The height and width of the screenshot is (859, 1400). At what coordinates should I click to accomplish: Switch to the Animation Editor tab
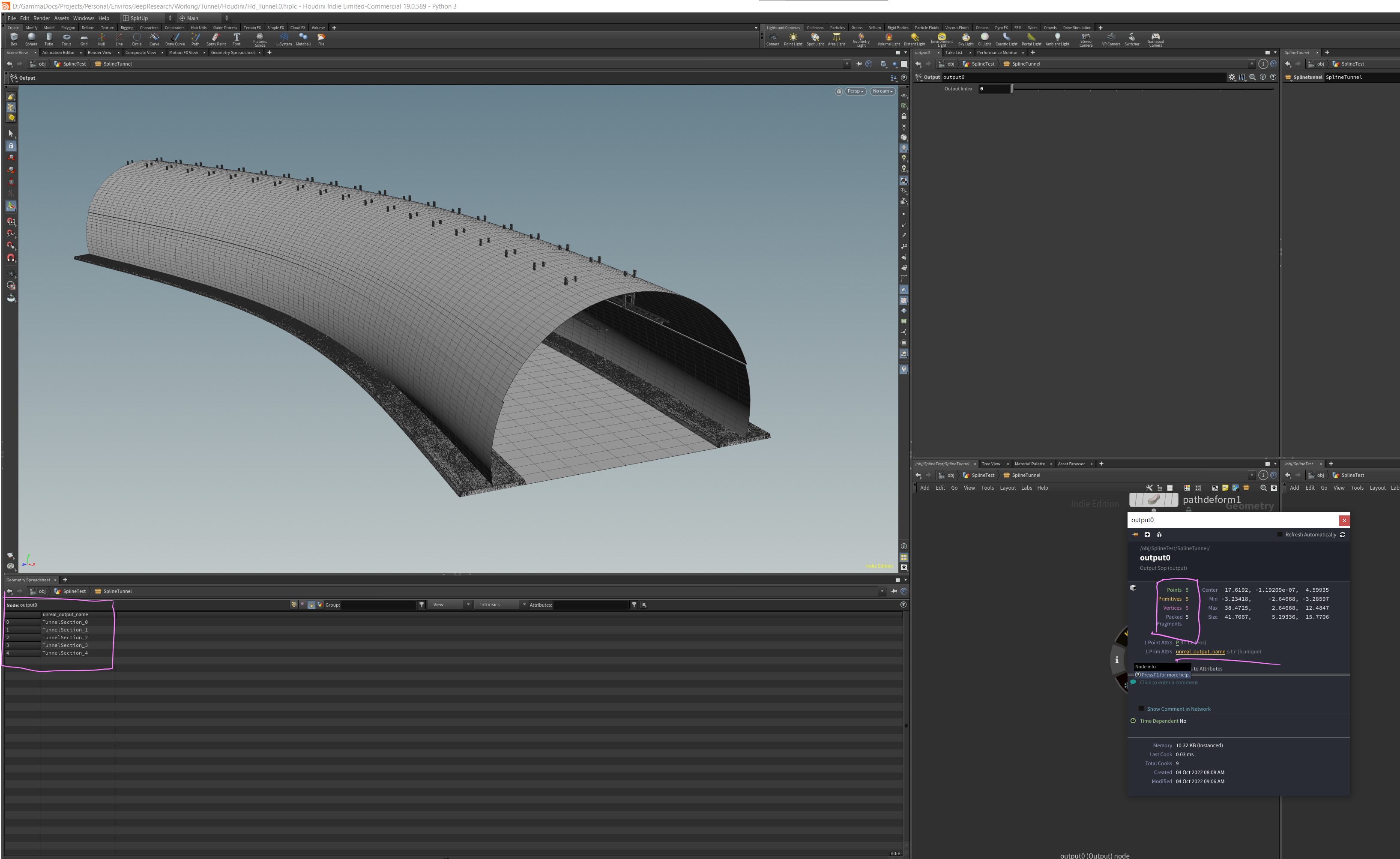click(x=59, y=53)
